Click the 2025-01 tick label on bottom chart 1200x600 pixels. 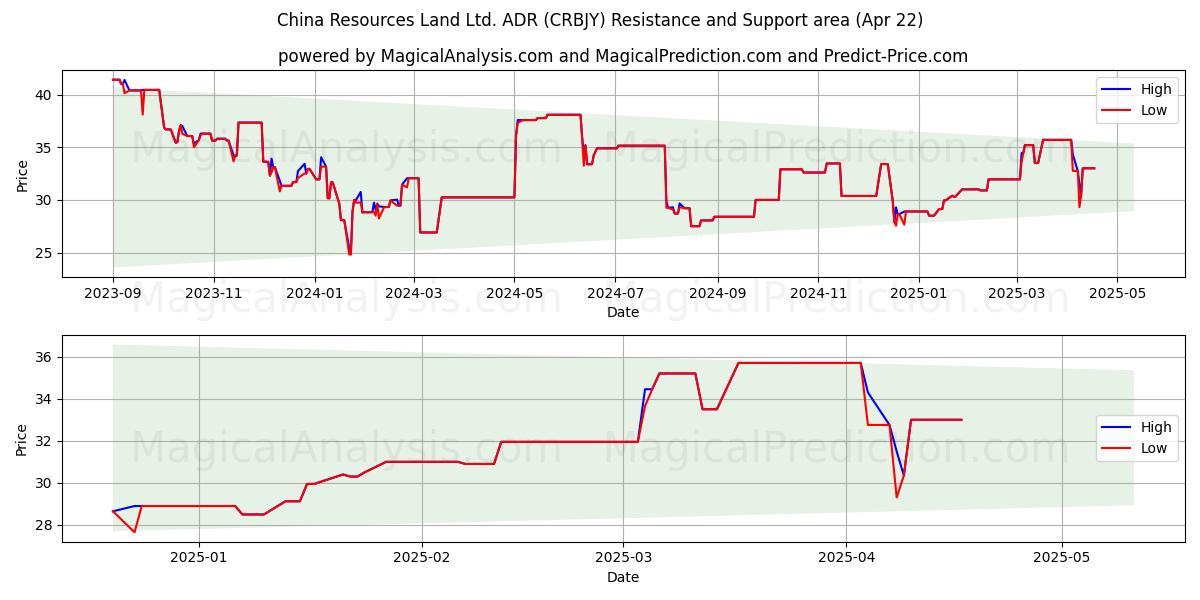199,559
